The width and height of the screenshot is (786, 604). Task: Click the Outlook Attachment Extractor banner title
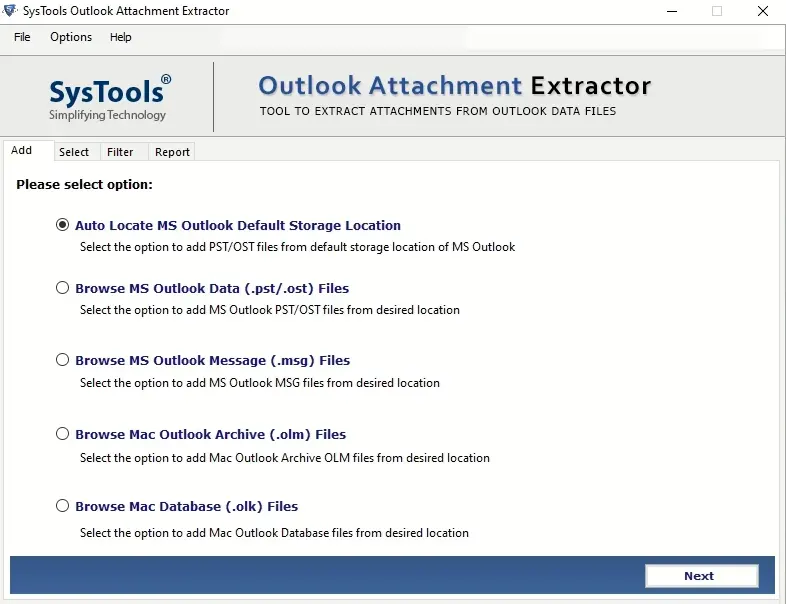click(455, 86)
